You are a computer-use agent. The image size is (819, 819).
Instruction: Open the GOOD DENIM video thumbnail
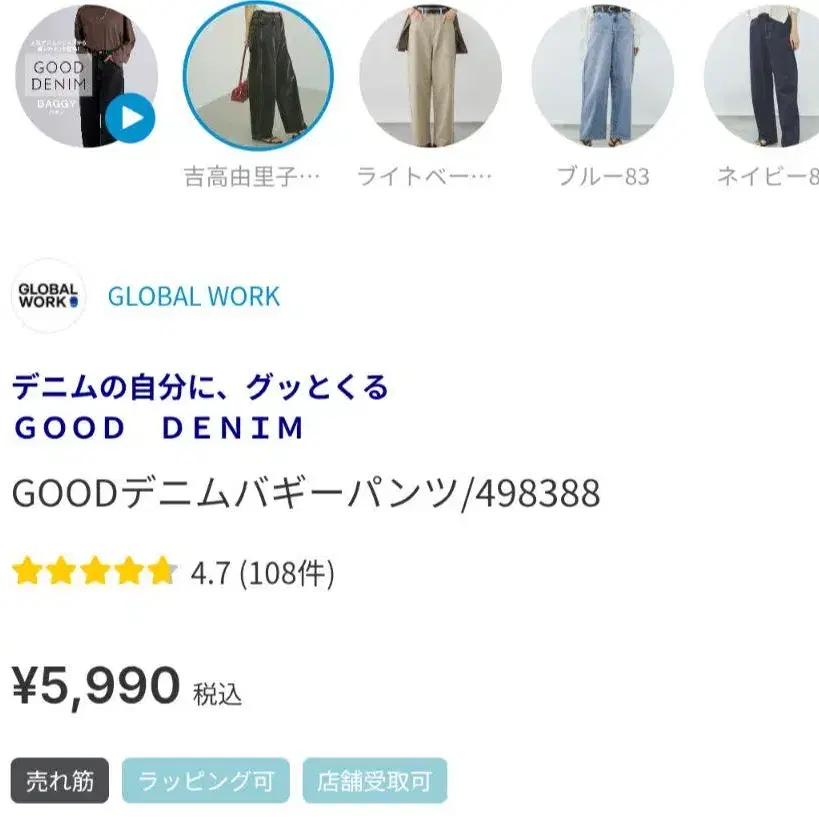point(86,76)
